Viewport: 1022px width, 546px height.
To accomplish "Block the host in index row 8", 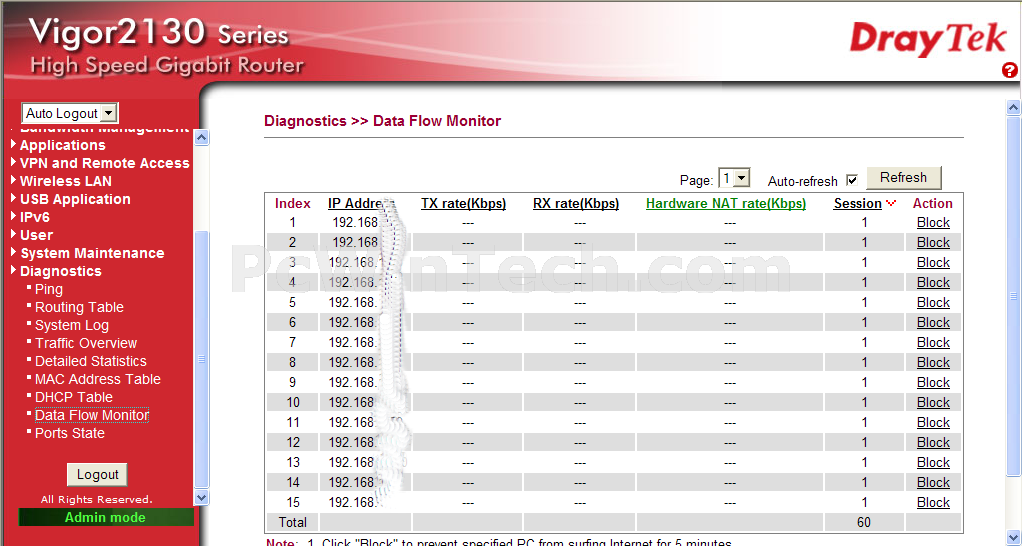I will click(933, 363).
